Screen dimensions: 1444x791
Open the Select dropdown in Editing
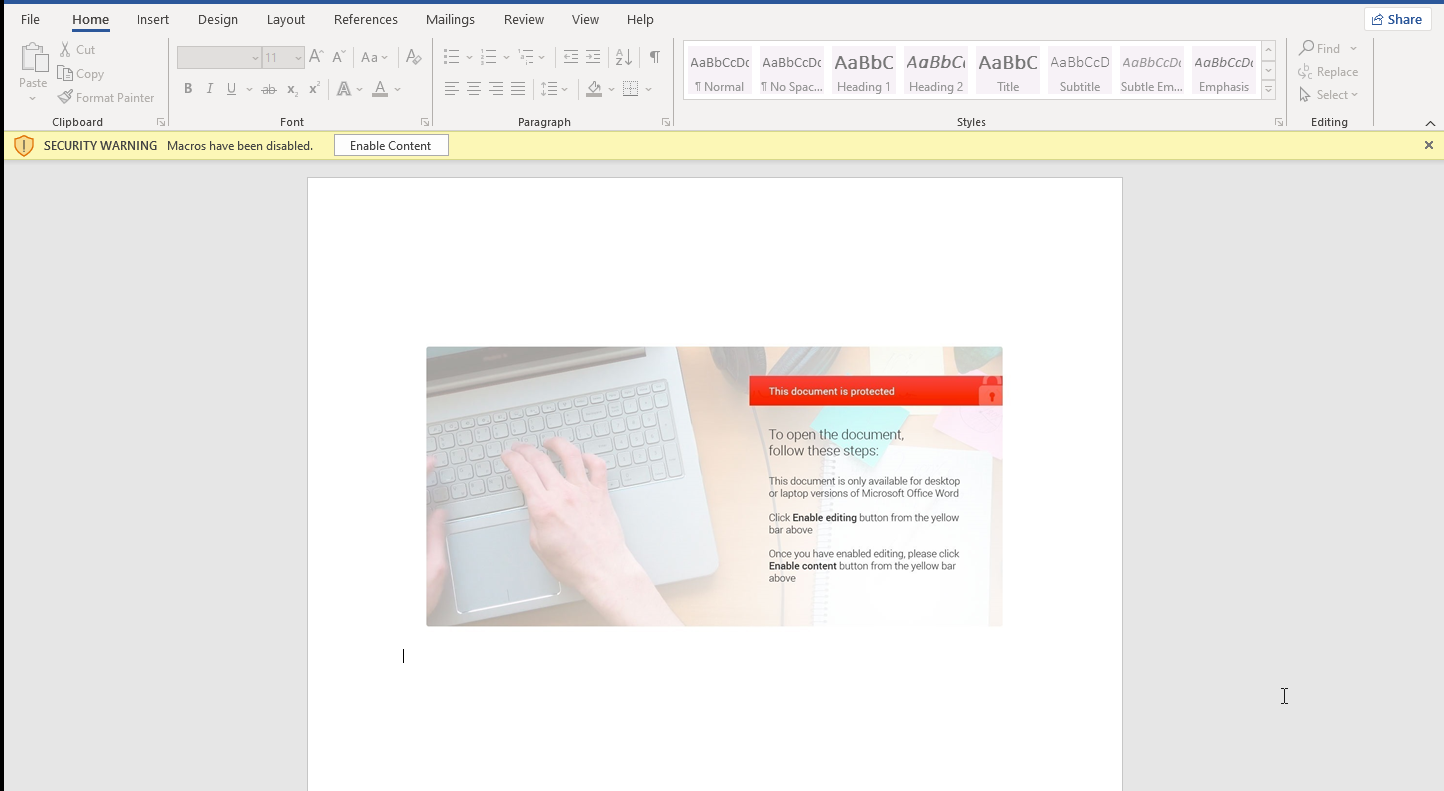click(1329, 95)
